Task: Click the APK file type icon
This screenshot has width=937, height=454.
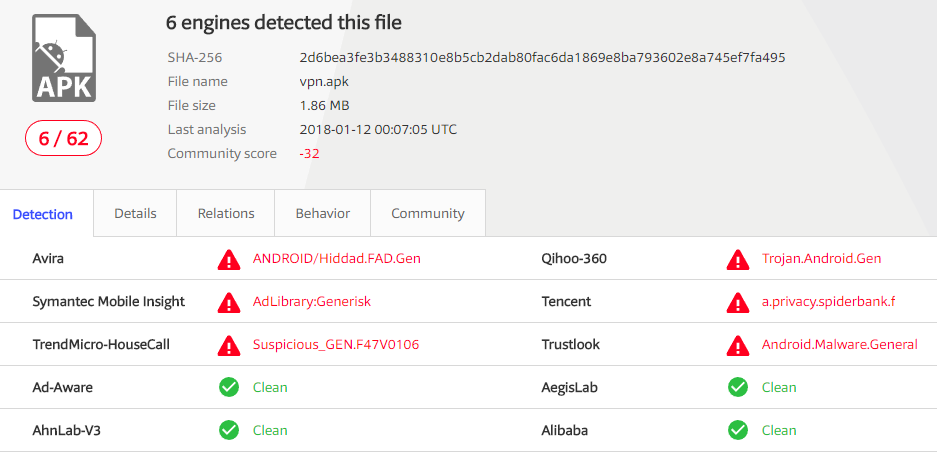Action: 63,58
